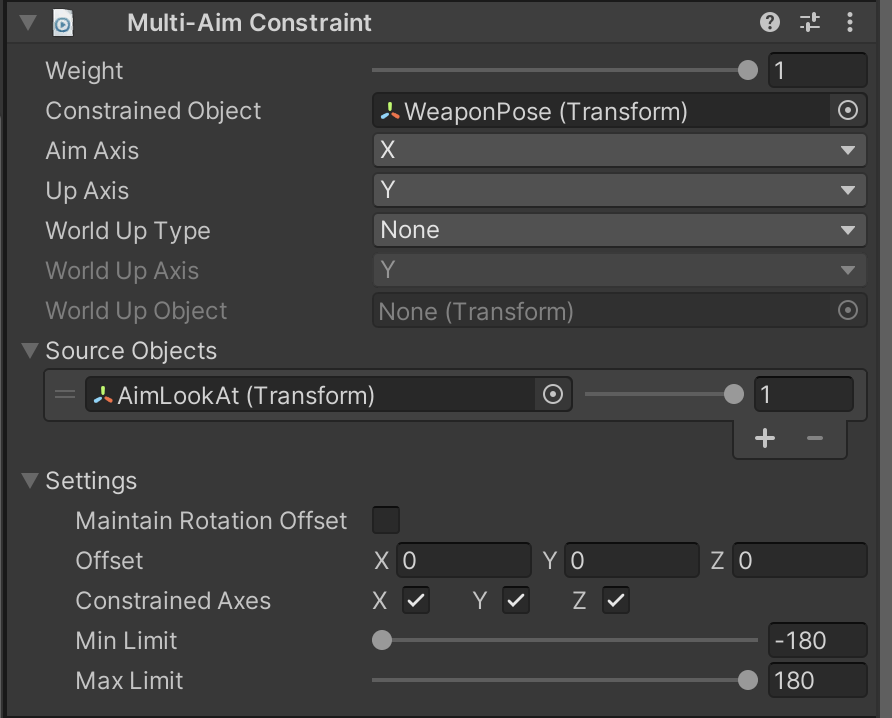892x718 pixels.
Task: Enable Maintain Rotation Offset checkbox
Action: pos(386,520)
